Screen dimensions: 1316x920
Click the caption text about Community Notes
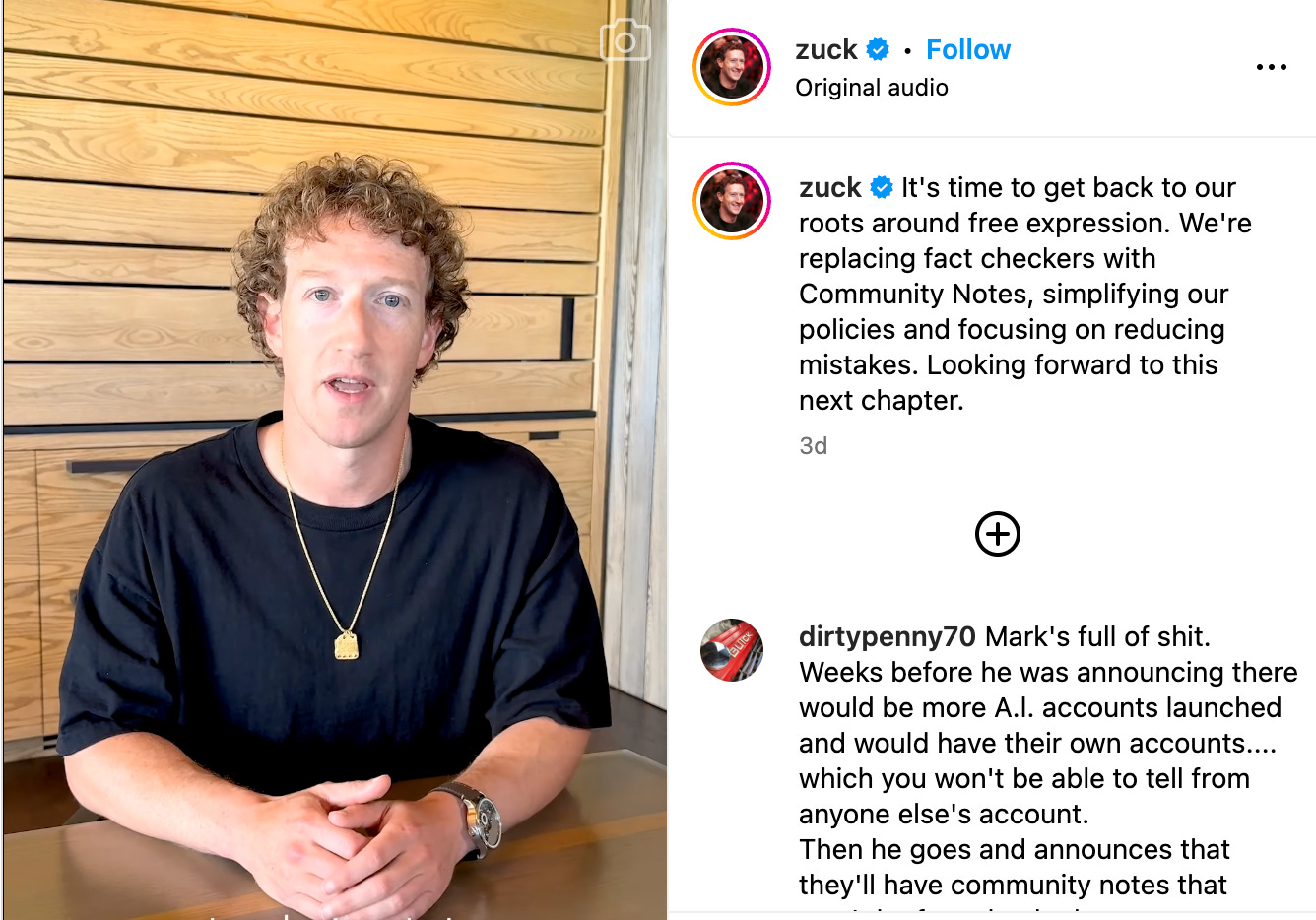pos(1024,294)
